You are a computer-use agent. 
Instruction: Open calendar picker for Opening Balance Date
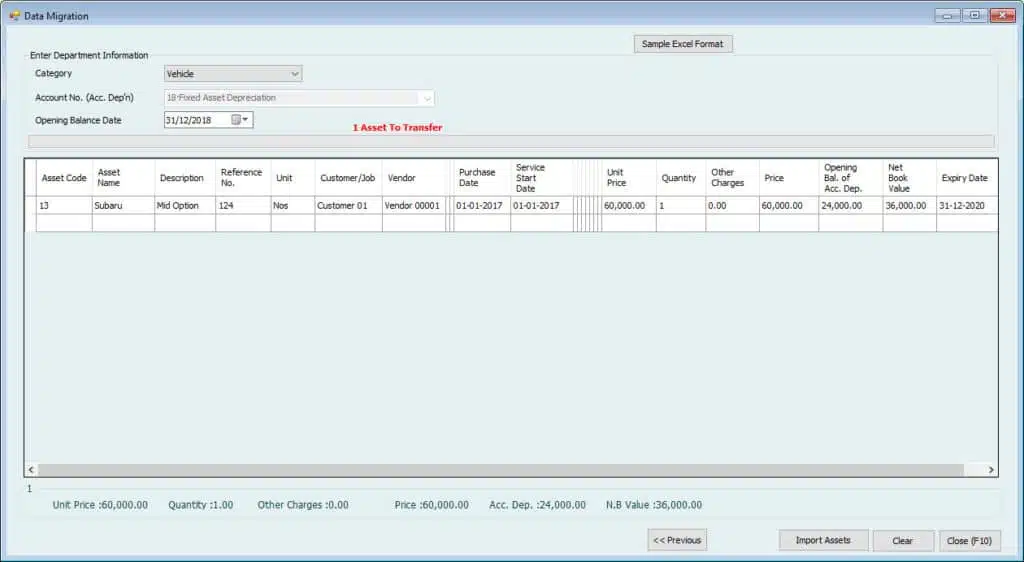click(241, 120)
